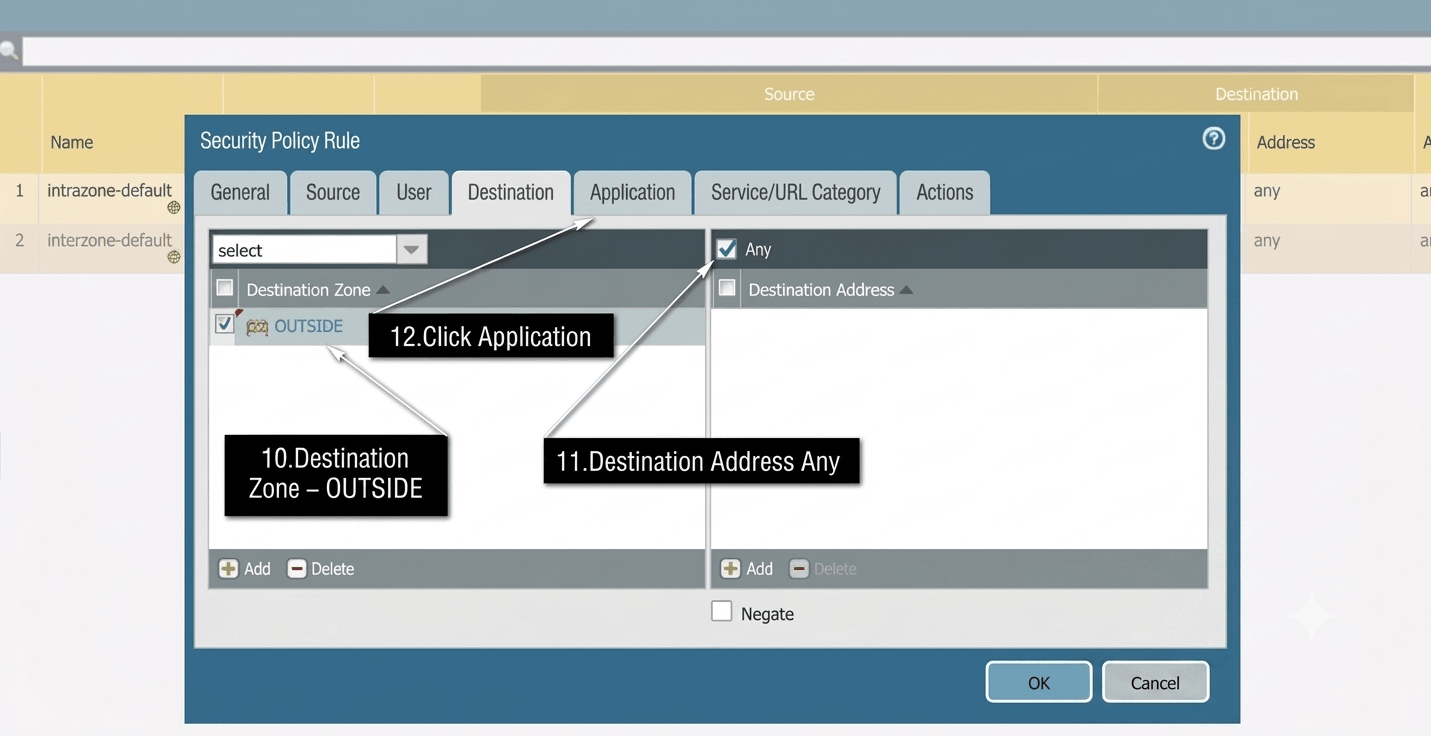Screen dimensions: 1431x736
Task: Open the Application tab
Action: coord(632,192)
